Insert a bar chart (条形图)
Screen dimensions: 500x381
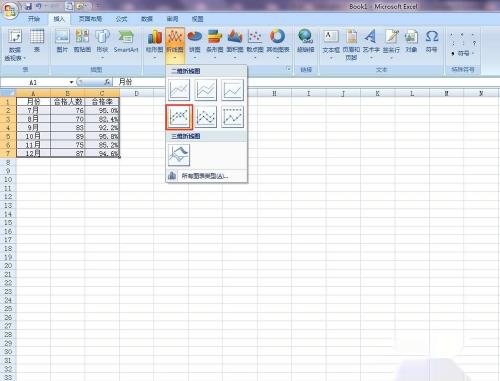(x=215, y=44)
